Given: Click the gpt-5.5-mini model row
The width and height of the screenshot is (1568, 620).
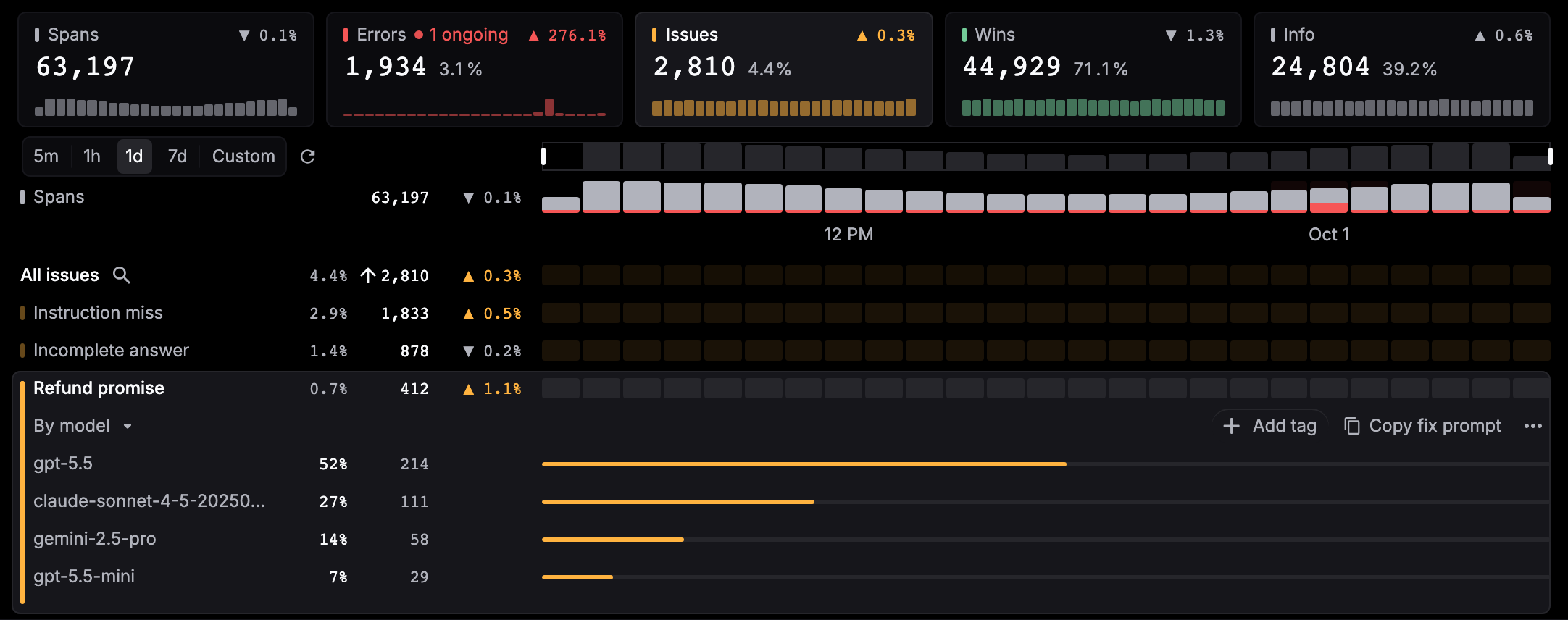Looking at the screenshot, I should (x=784, y=577).
